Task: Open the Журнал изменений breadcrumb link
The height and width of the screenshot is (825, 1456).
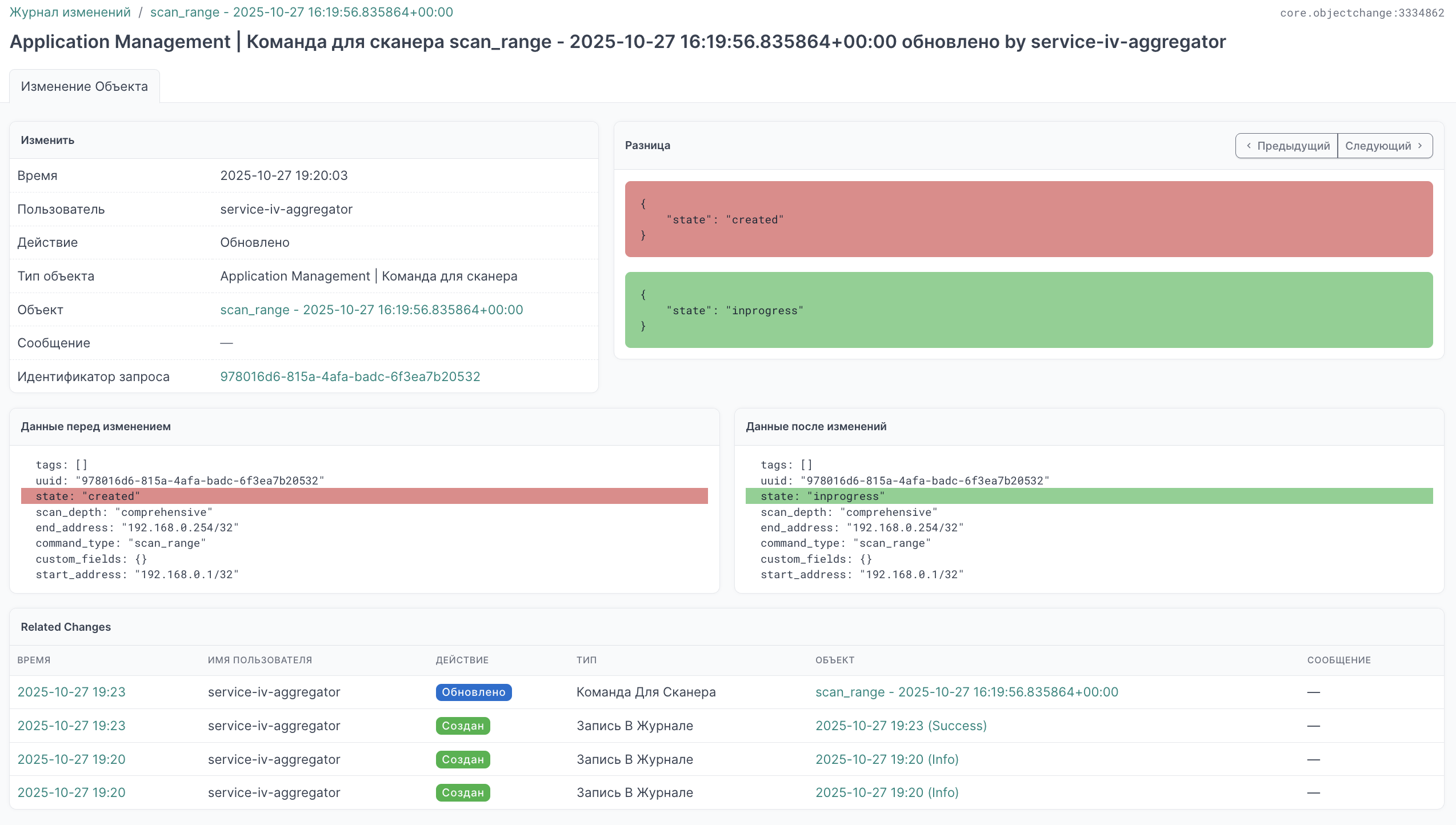Action: [x=70, y=12]
